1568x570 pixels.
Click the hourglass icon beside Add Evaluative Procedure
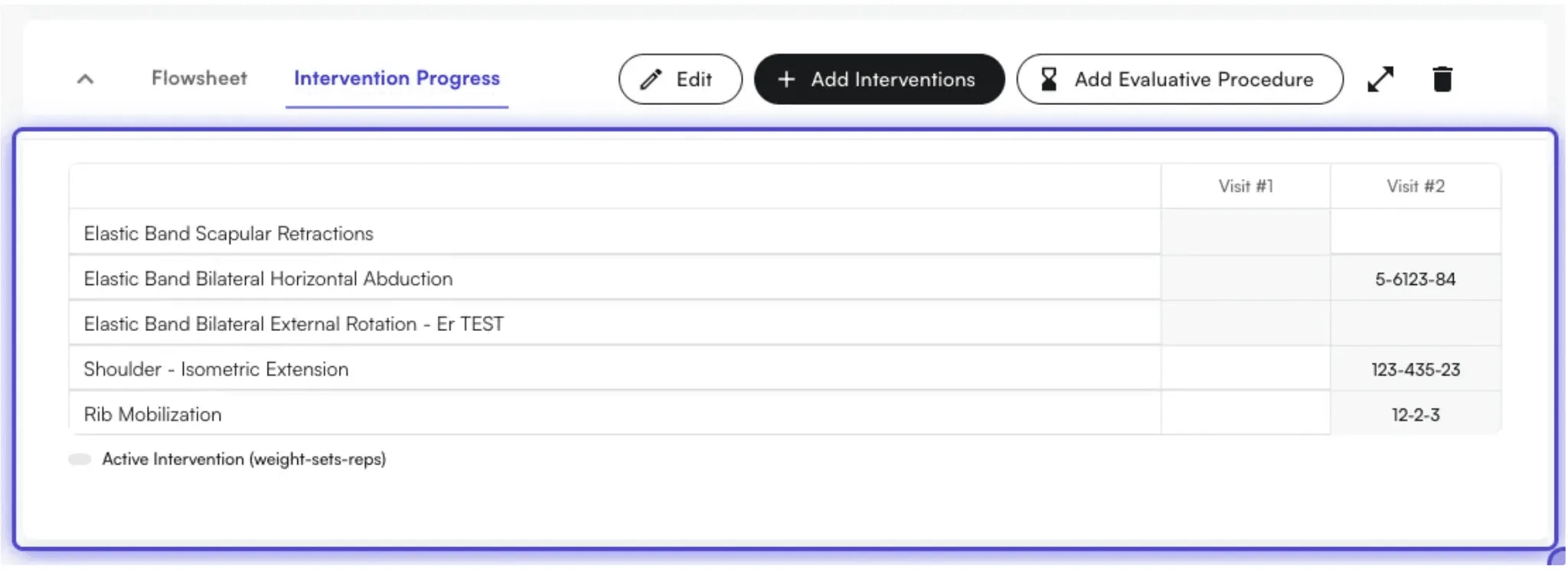(1048, 78)
